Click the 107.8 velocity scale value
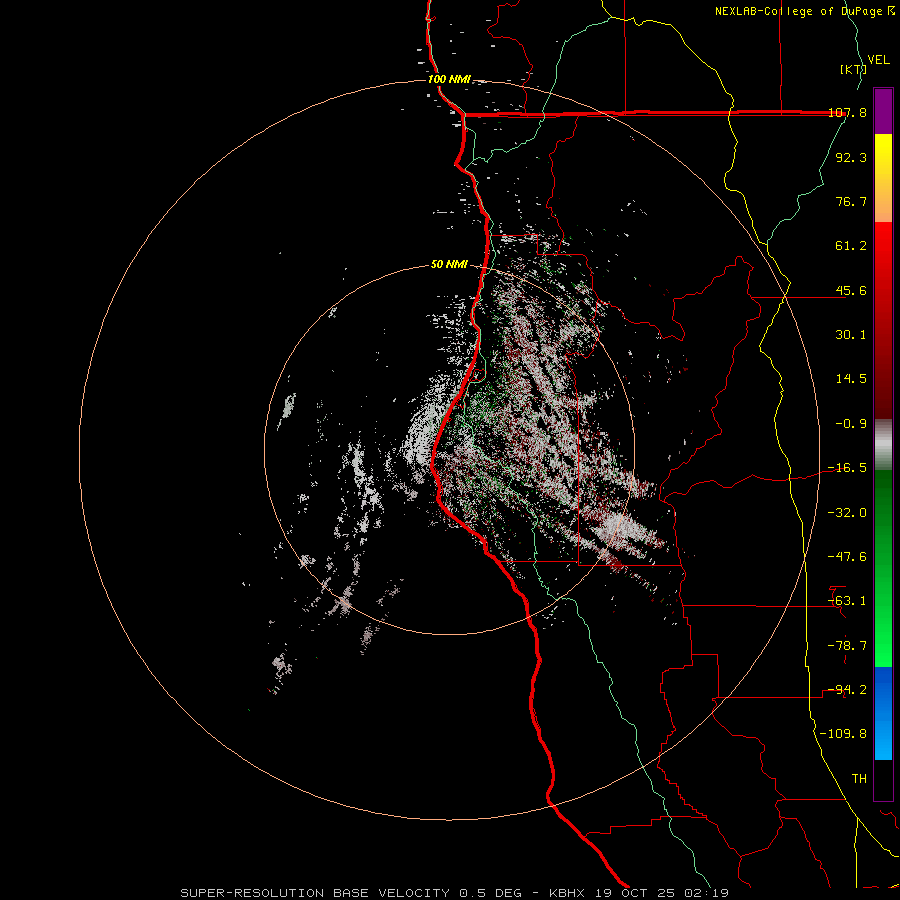 coord(847,112)
